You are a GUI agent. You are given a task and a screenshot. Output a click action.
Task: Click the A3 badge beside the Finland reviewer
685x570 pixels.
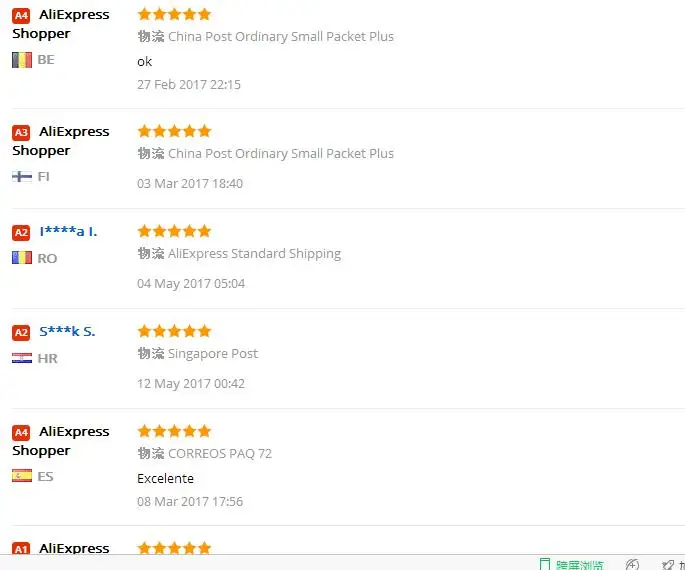[21, 133]
